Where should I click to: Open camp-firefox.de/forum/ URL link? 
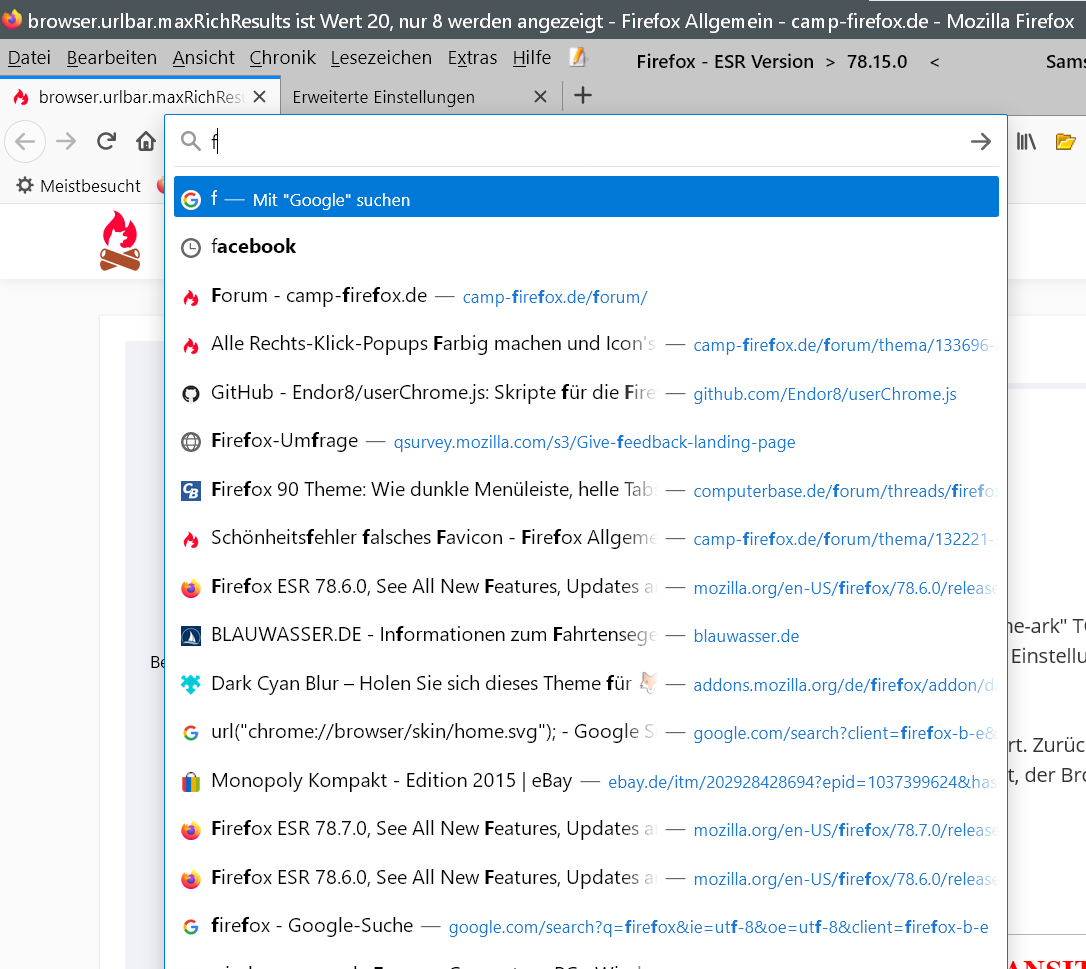[555, 297]
